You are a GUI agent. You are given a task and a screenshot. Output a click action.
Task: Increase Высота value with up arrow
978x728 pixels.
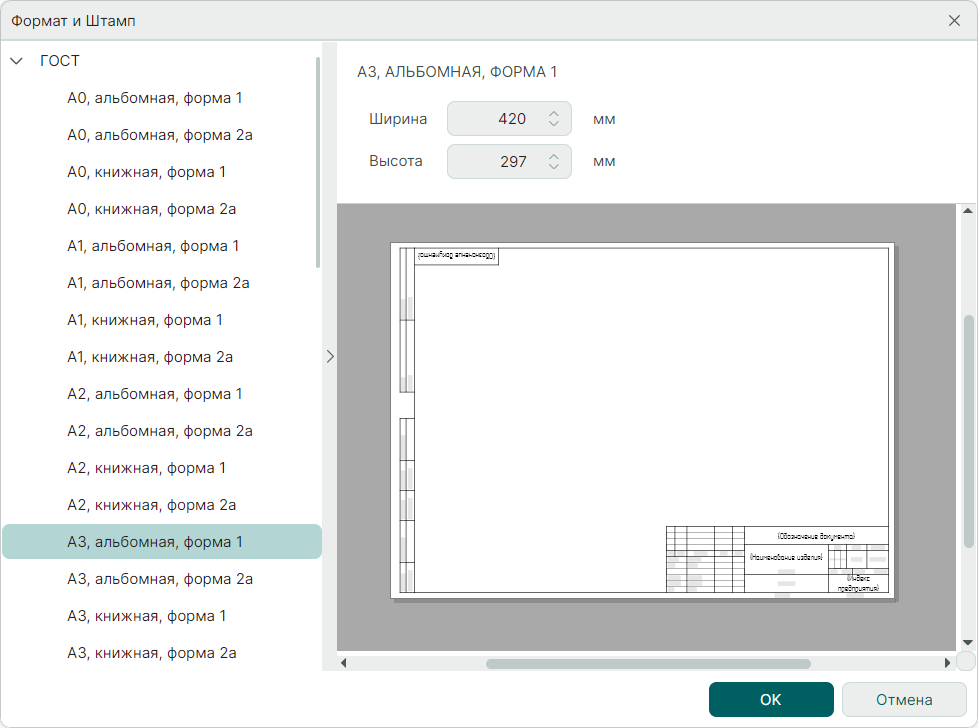[554, 155]
